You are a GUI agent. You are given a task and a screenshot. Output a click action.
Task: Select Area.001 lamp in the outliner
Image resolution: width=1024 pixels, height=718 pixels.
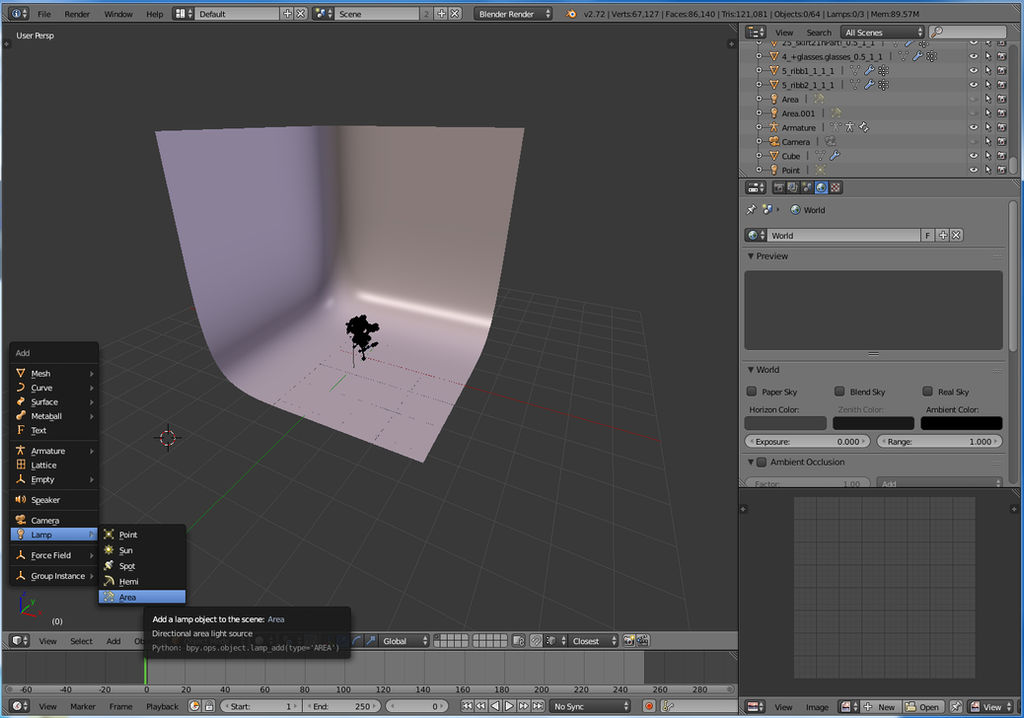pyautogui.click(x=798, y=113)
